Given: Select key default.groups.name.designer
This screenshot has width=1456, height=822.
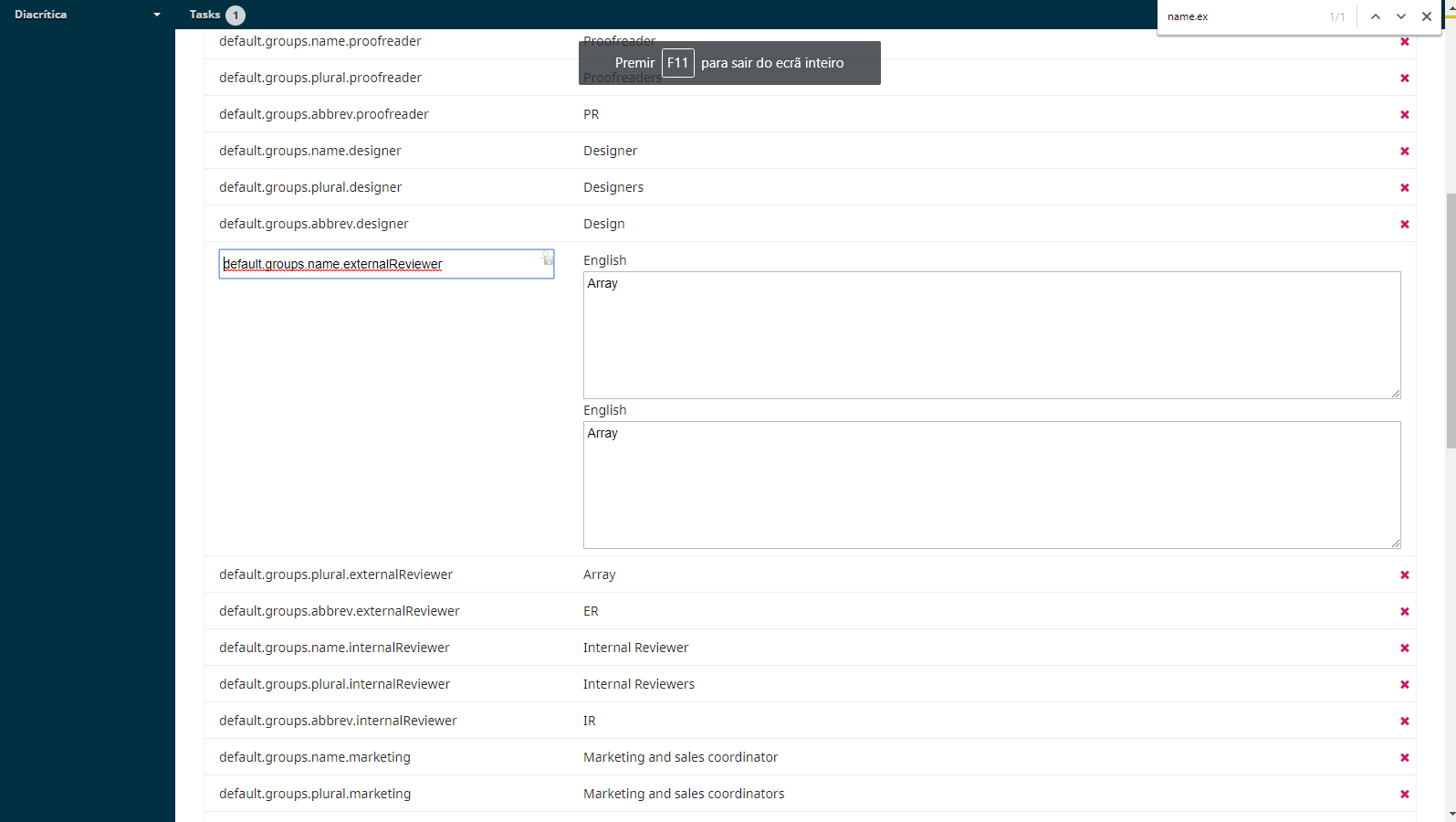Looking at the screenshot, I should [x=310, y=151].
